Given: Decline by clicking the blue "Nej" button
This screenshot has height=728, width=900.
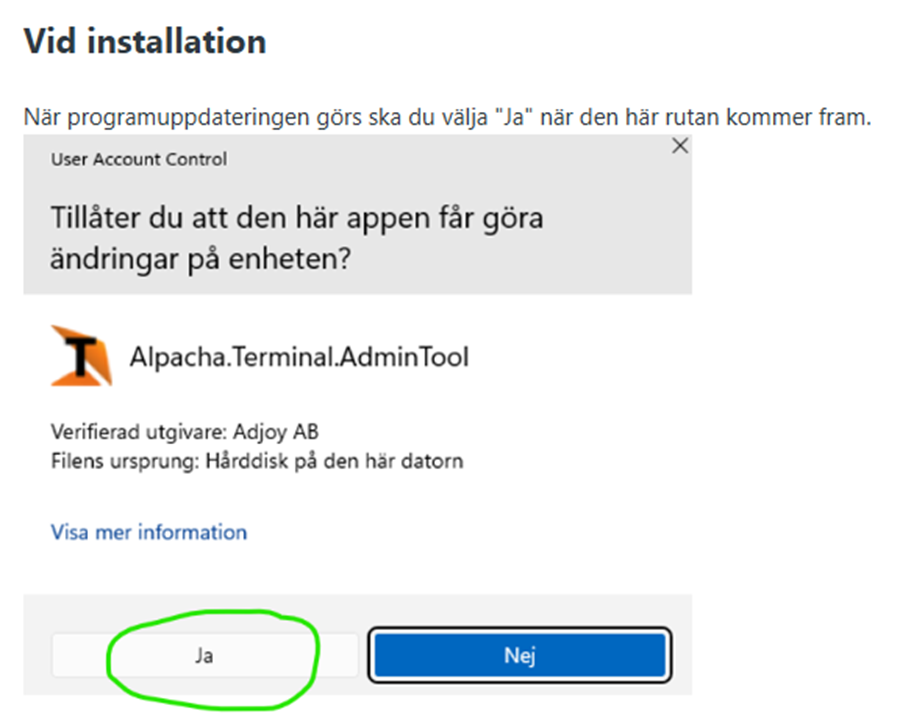Looking at the screenshot, I should pos(519,655).
